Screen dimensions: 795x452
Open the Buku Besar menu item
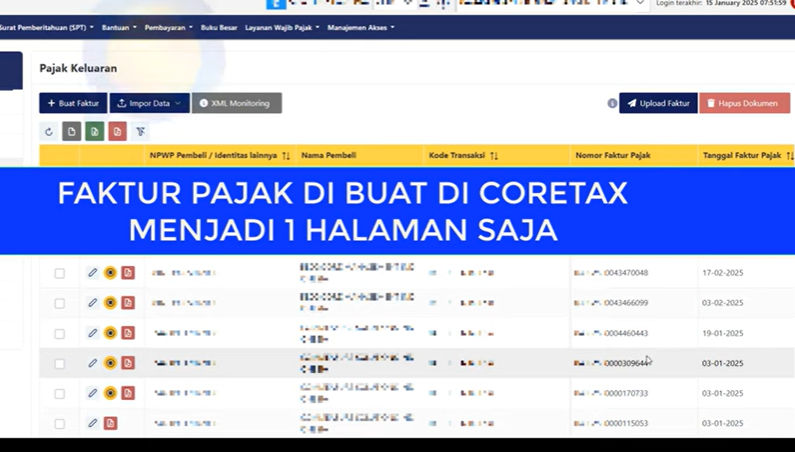point(219,27)
